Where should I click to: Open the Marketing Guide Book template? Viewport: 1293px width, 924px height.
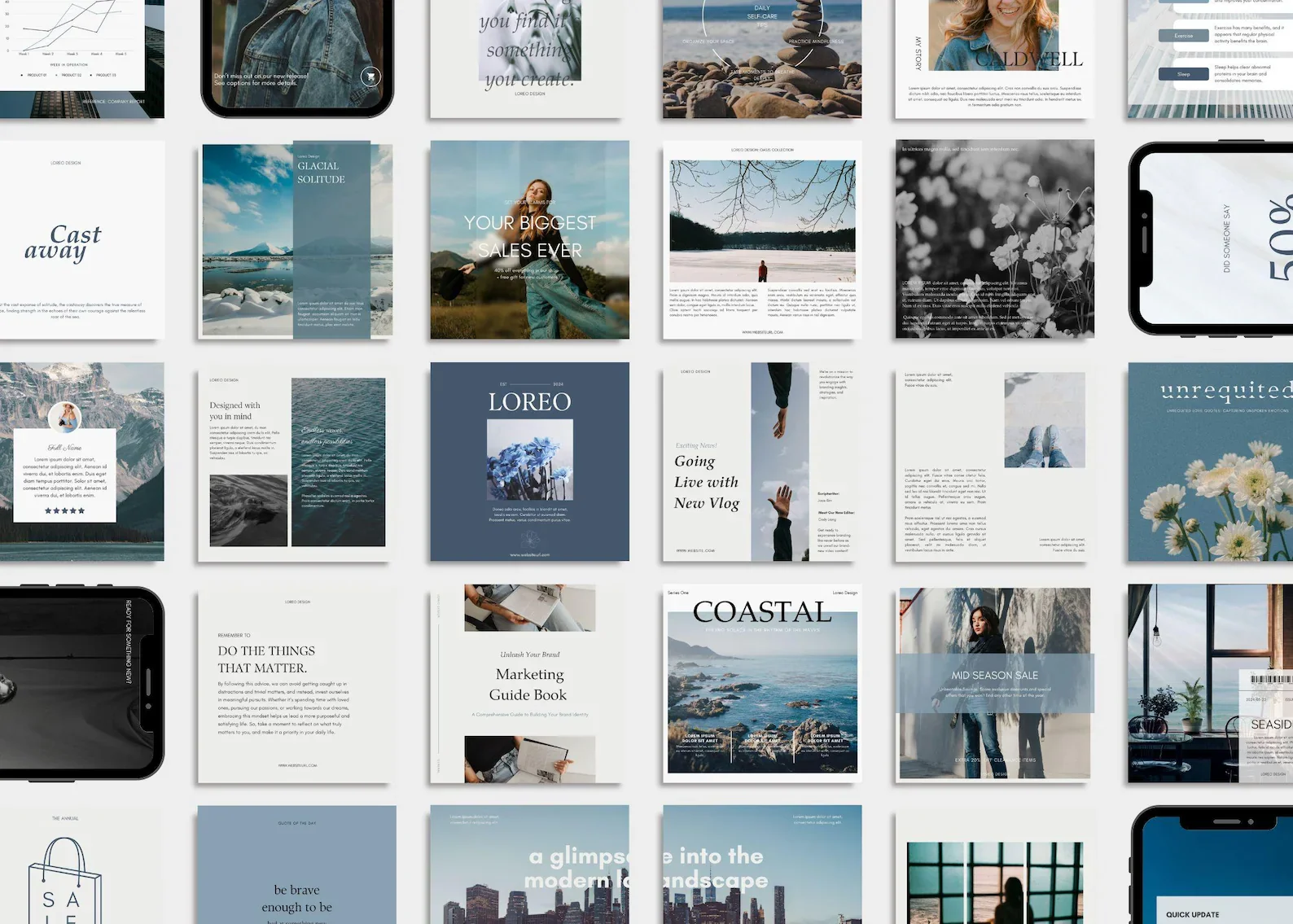point(530,684)
